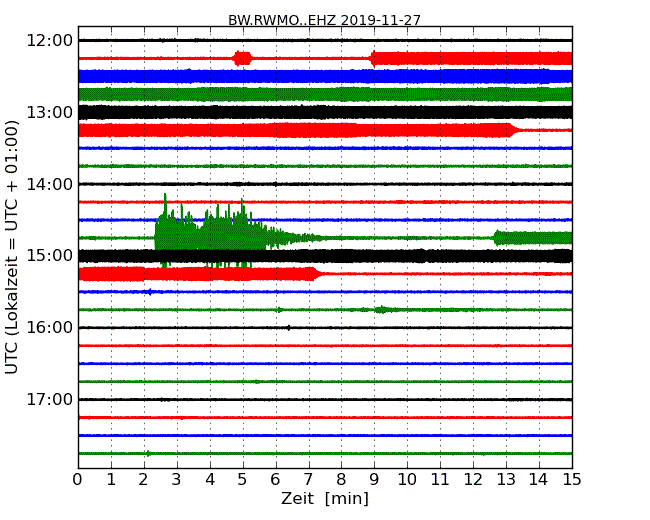The image size is (650, 520).
Task: Click x-axis tick label 7
Action: tap(308, 479)
